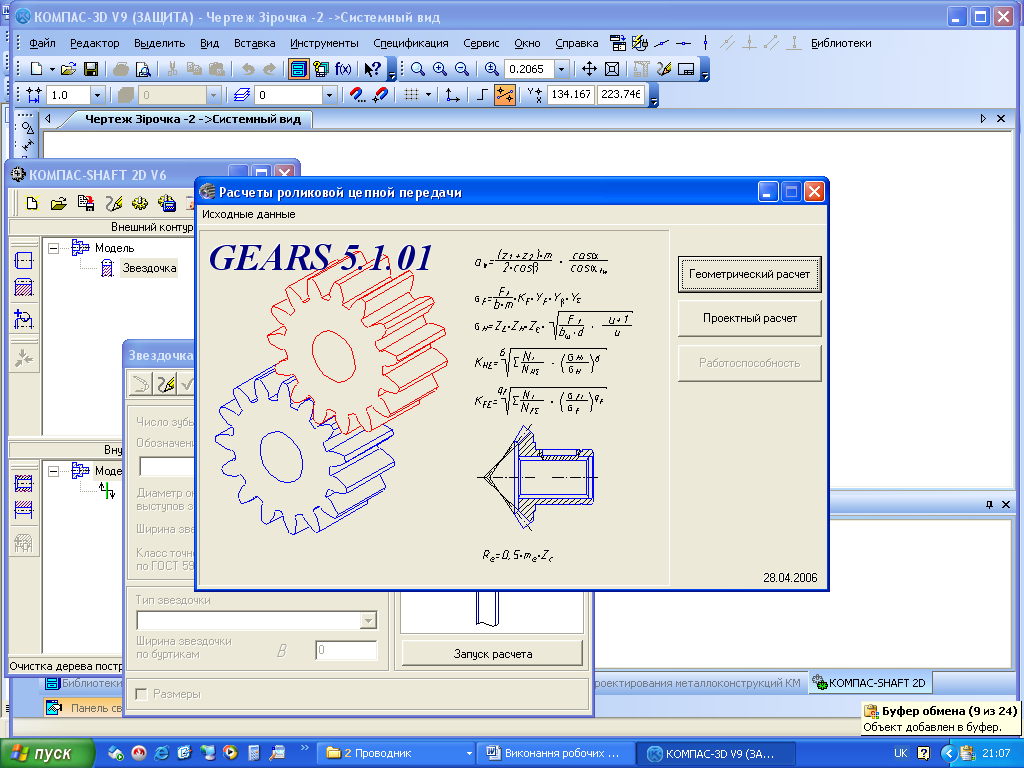The width and height of the screenshot is (1024, 768).
Task: Open the Редактор menu
Action: click(x=95, y=43)
